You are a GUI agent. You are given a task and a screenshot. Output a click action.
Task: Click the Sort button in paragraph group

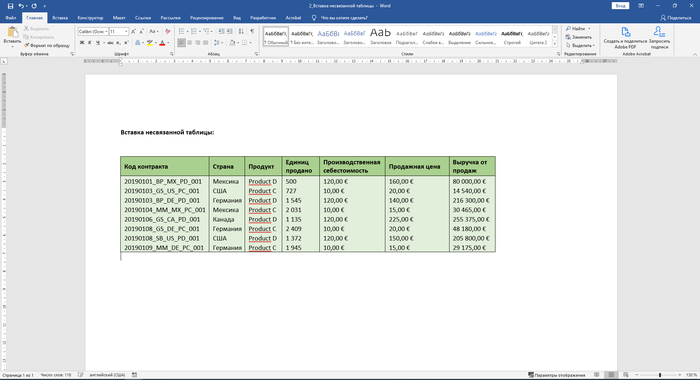coord(241,31)
